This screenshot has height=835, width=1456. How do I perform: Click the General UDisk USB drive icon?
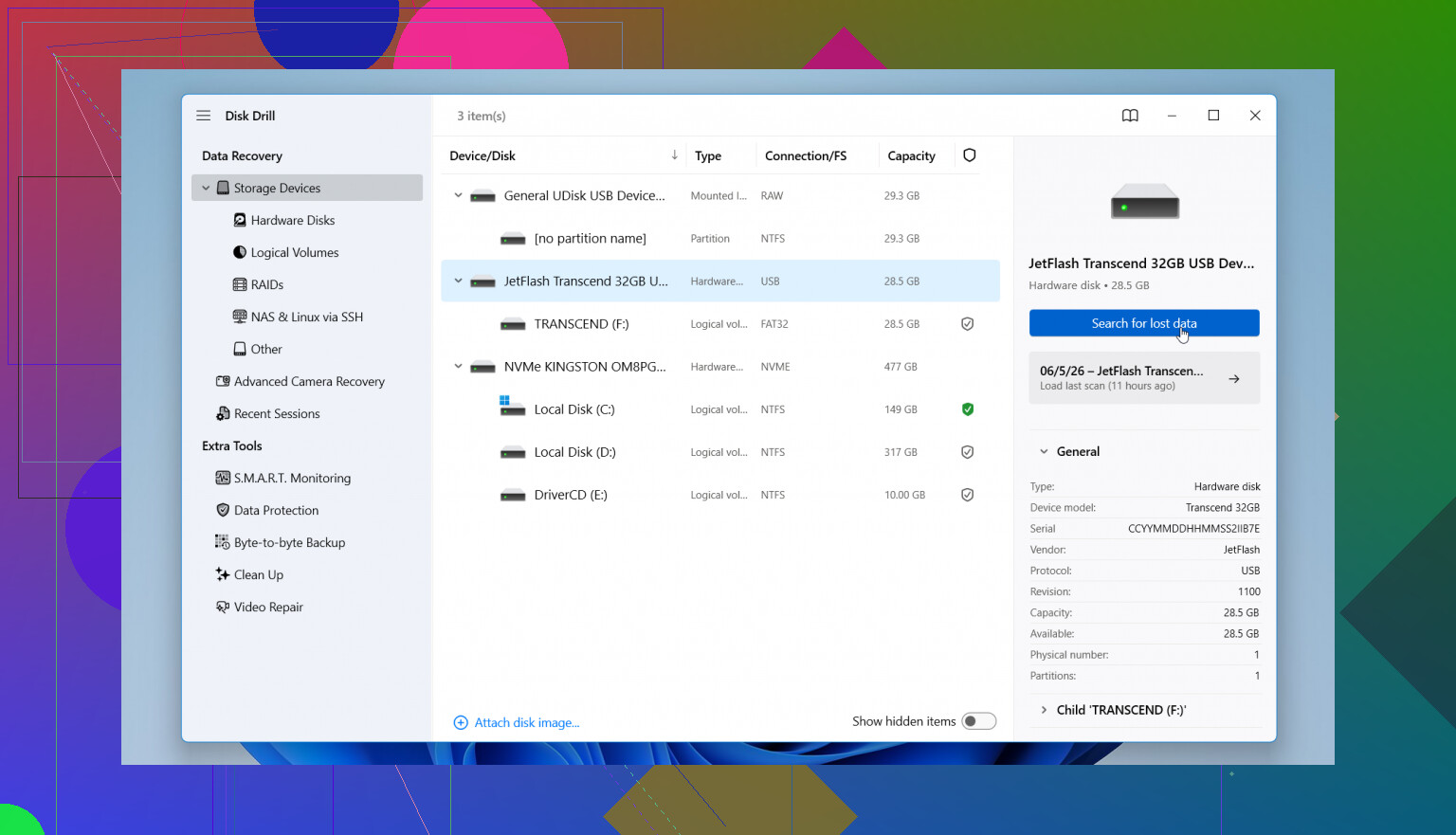pyautogui.click(x=483, y=196)
